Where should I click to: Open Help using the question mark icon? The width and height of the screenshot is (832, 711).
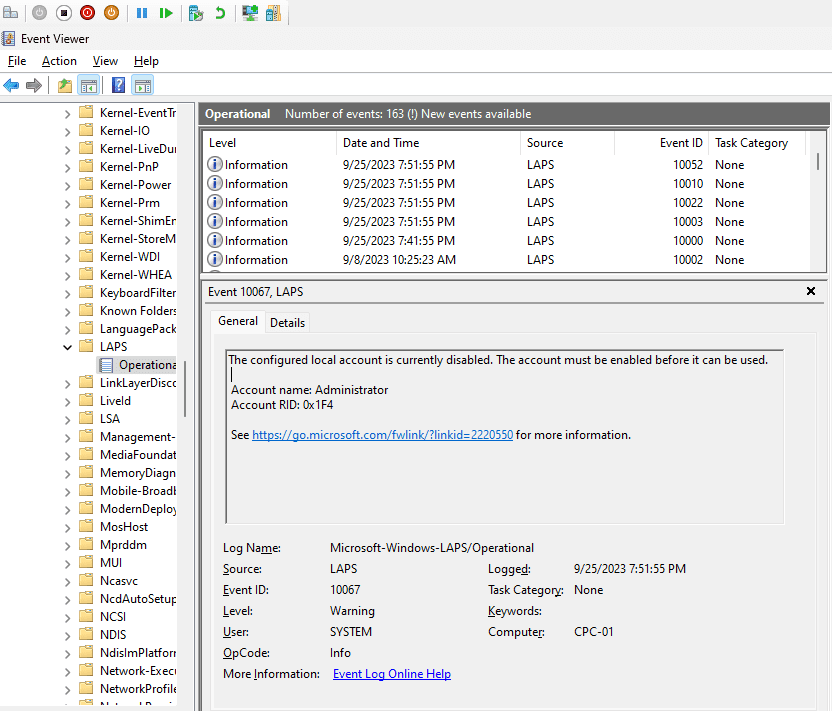pyautogui.click(x=117, y=84)
